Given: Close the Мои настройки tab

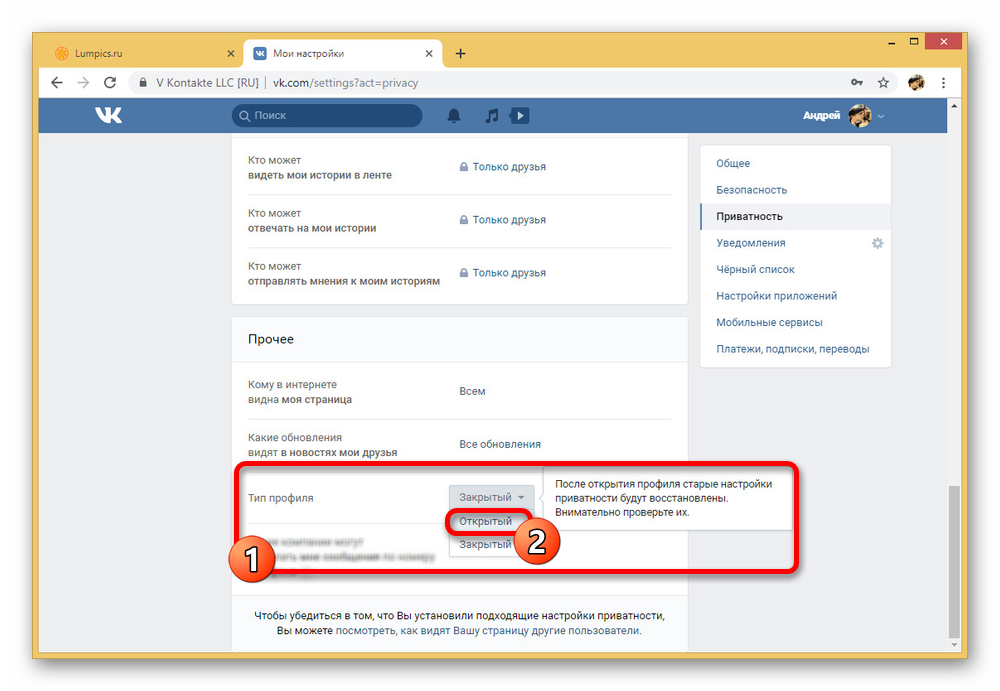Looking at the screenshot, I should click(x=429, y=54).
